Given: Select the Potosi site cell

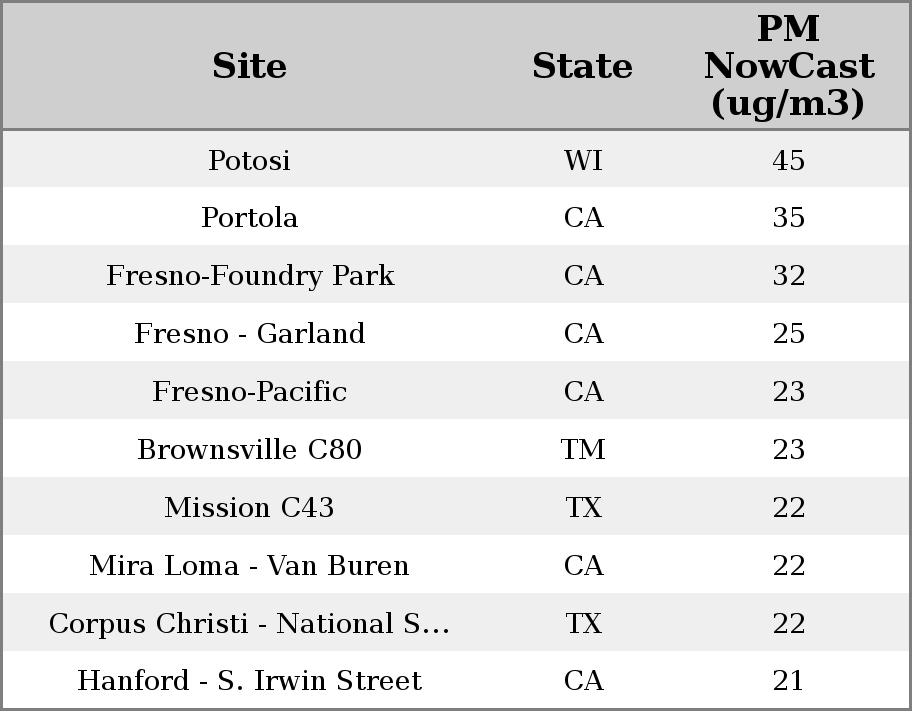Looking at the screenshot, I should 250,160.
